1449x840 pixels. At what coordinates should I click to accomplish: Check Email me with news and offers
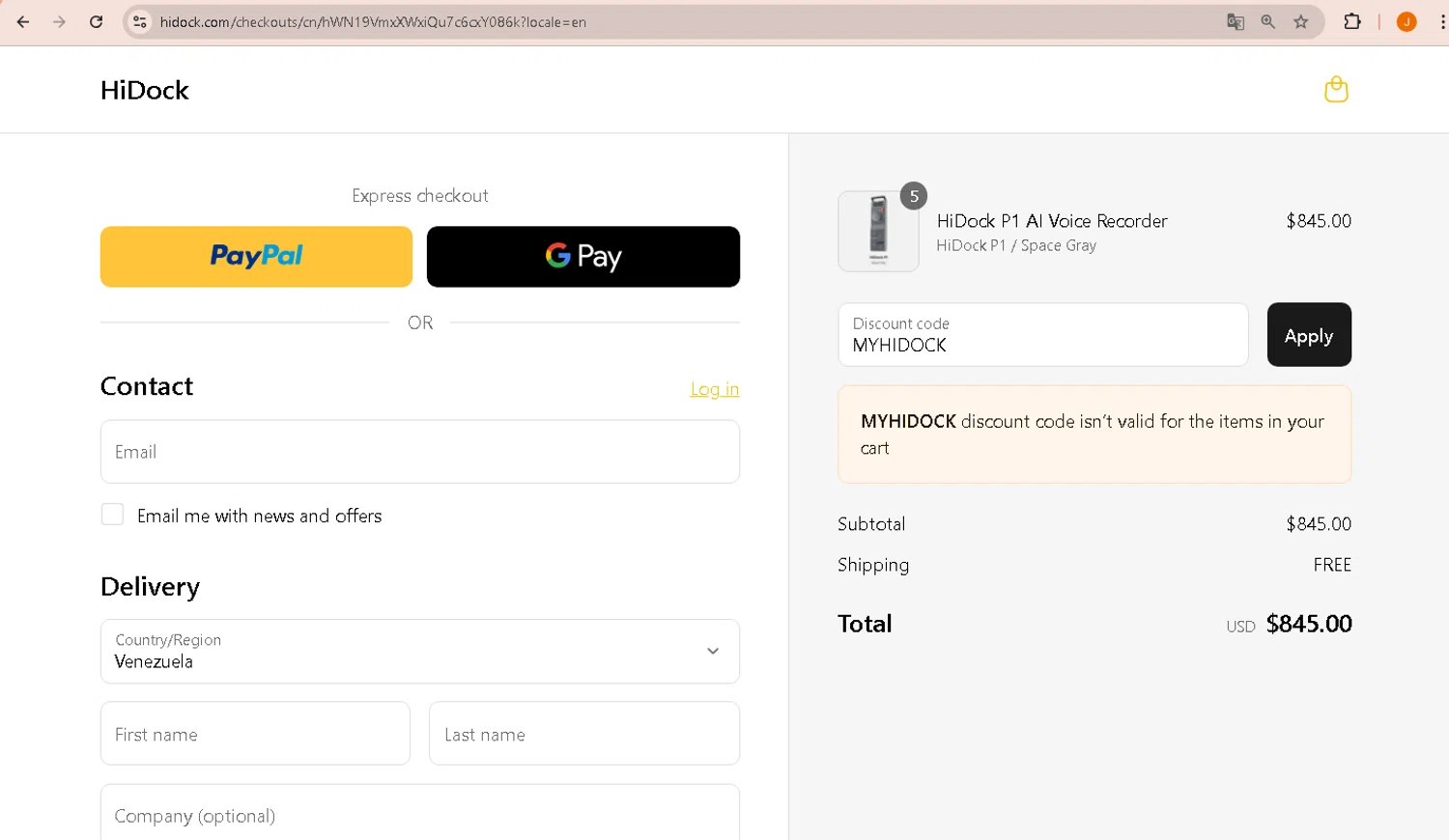point(113,515)
